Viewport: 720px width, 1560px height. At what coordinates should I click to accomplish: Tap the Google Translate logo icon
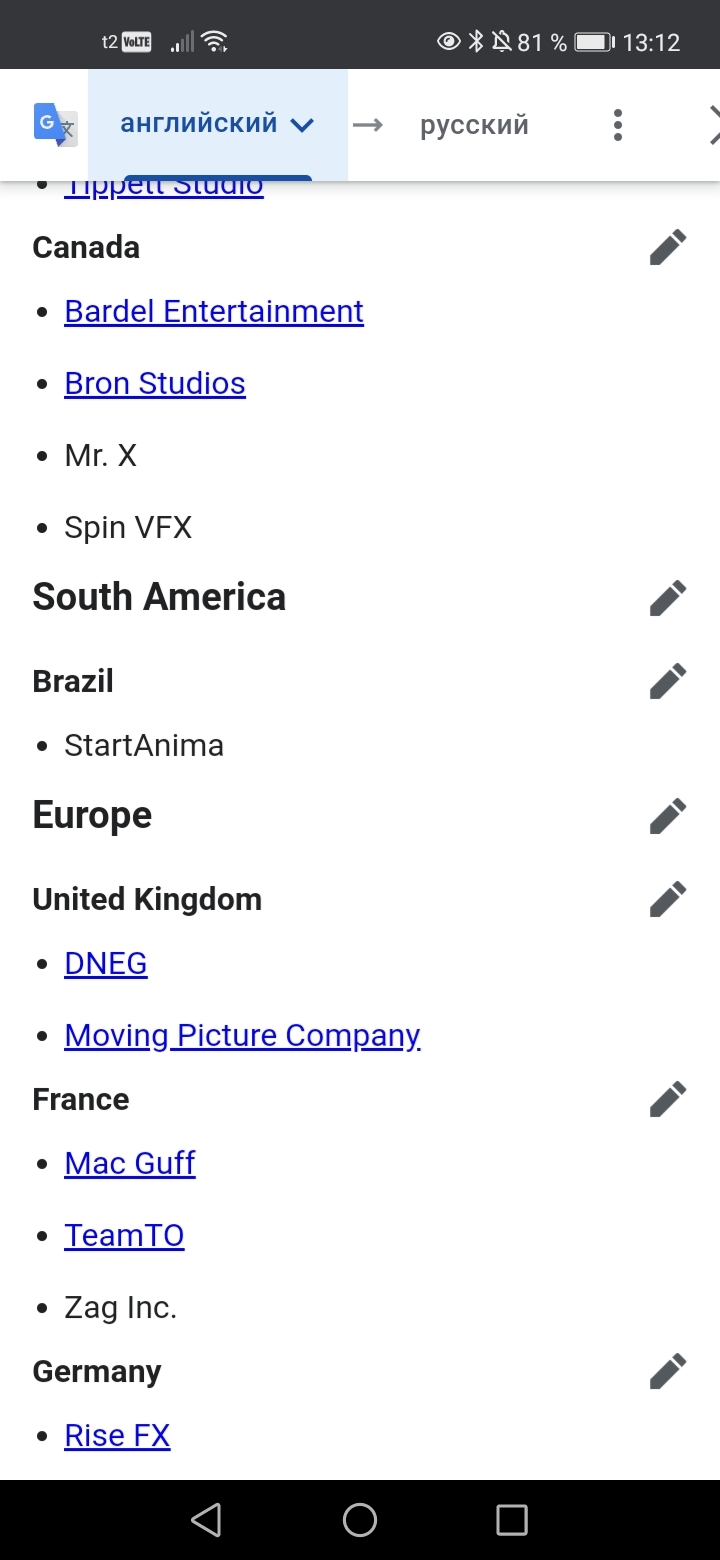click(x=55, y=125)
